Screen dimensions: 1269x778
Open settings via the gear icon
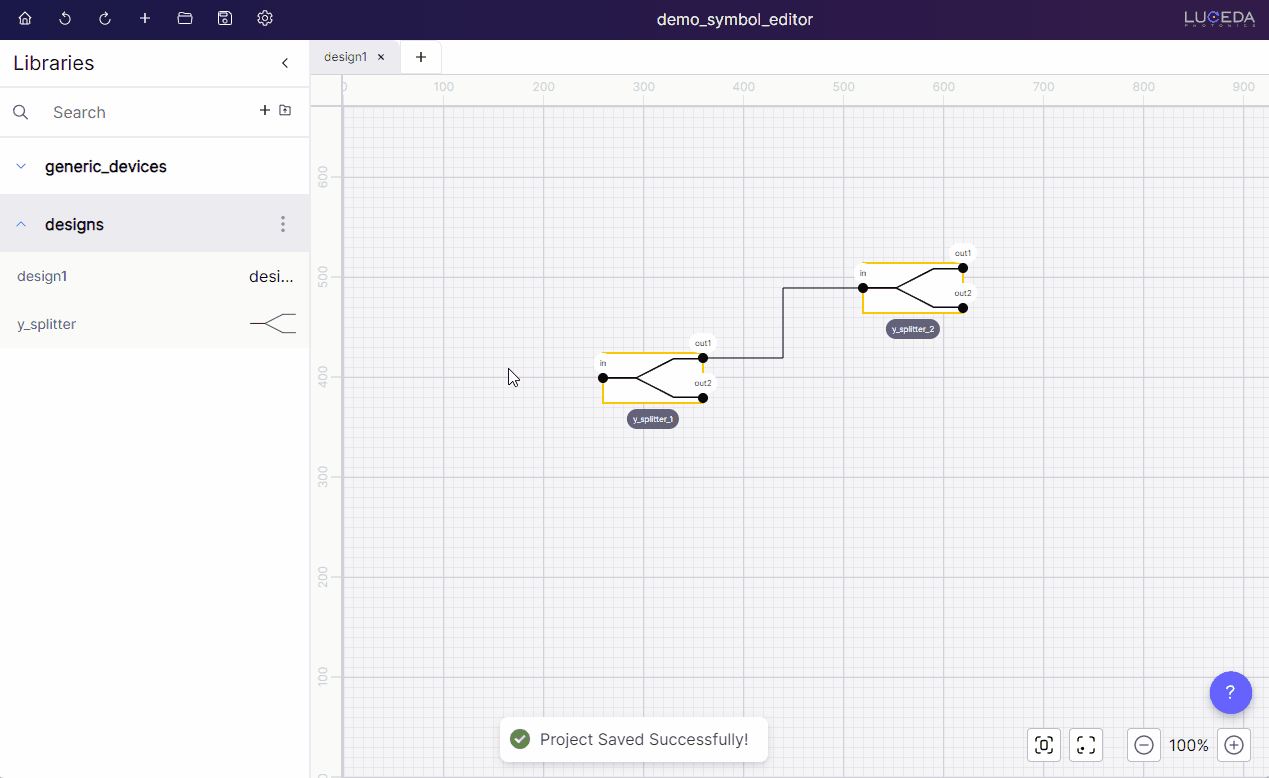pos(264,19)
